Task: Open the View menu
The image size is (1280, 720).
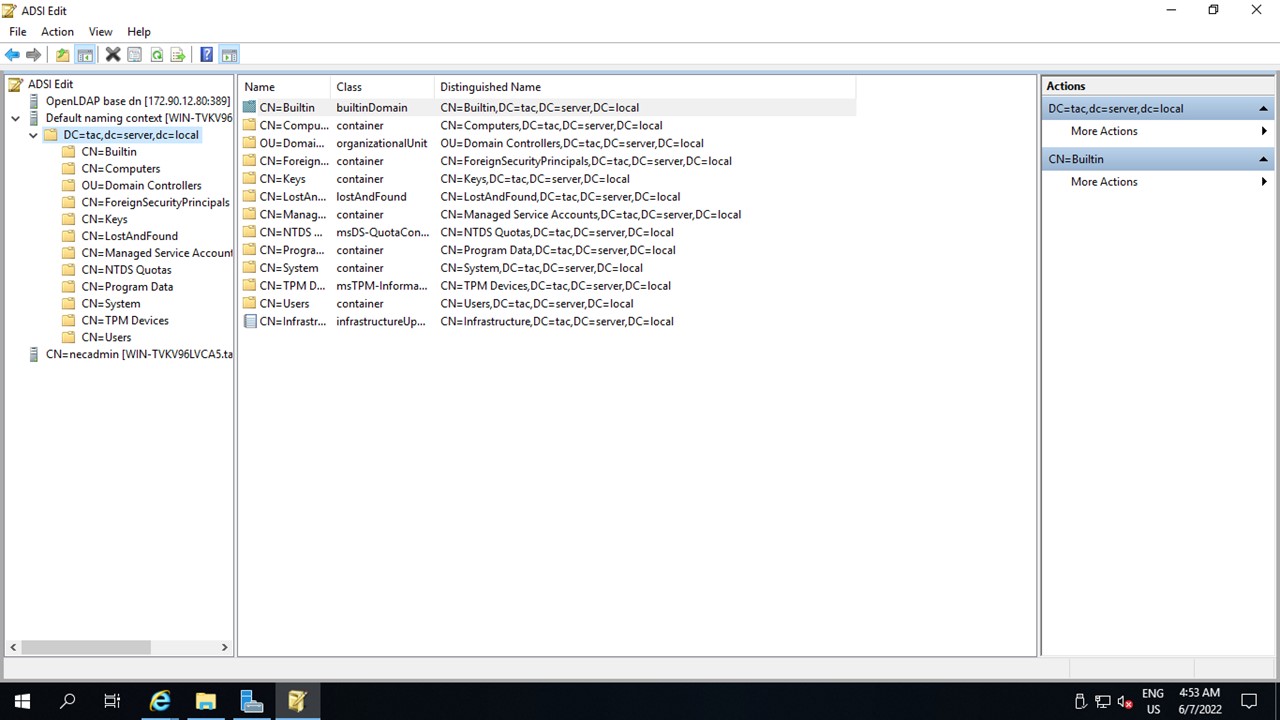Action: (x=100, y=32)
